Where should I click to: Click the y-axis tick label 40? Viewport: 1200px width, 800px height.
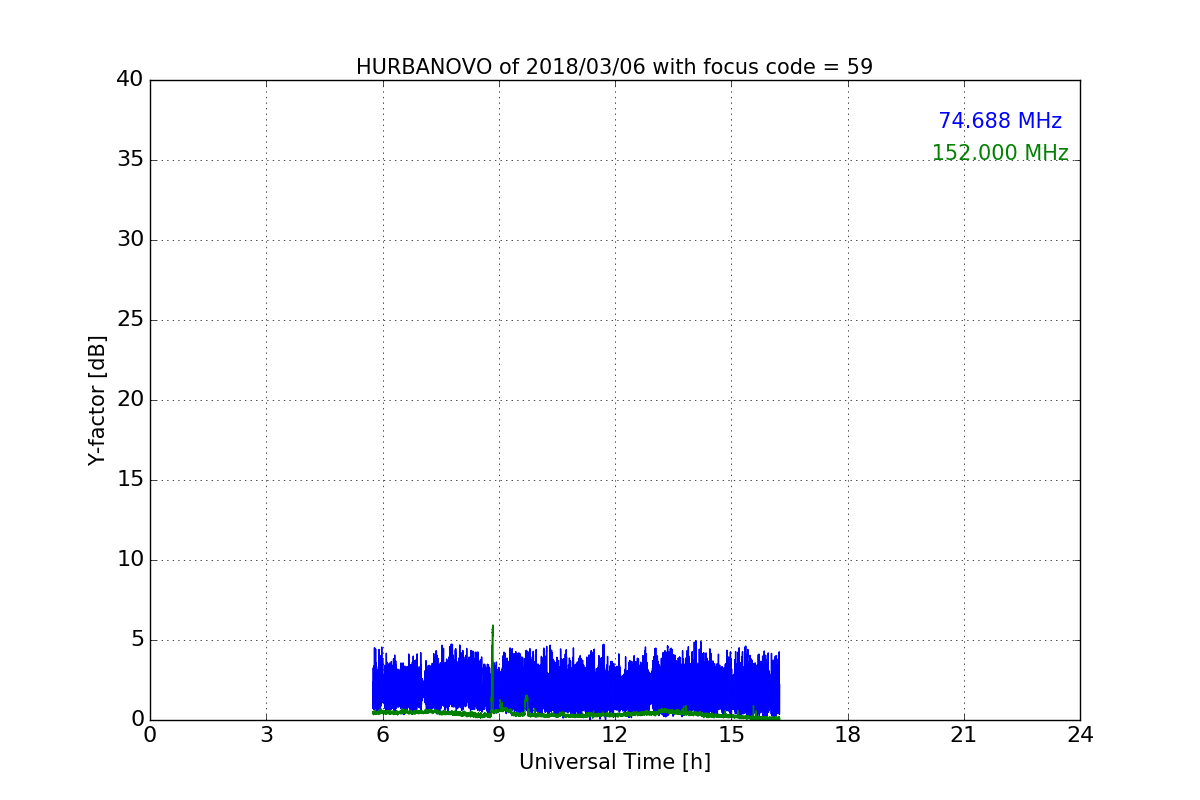pyautogui.click(x=130, y=80)
